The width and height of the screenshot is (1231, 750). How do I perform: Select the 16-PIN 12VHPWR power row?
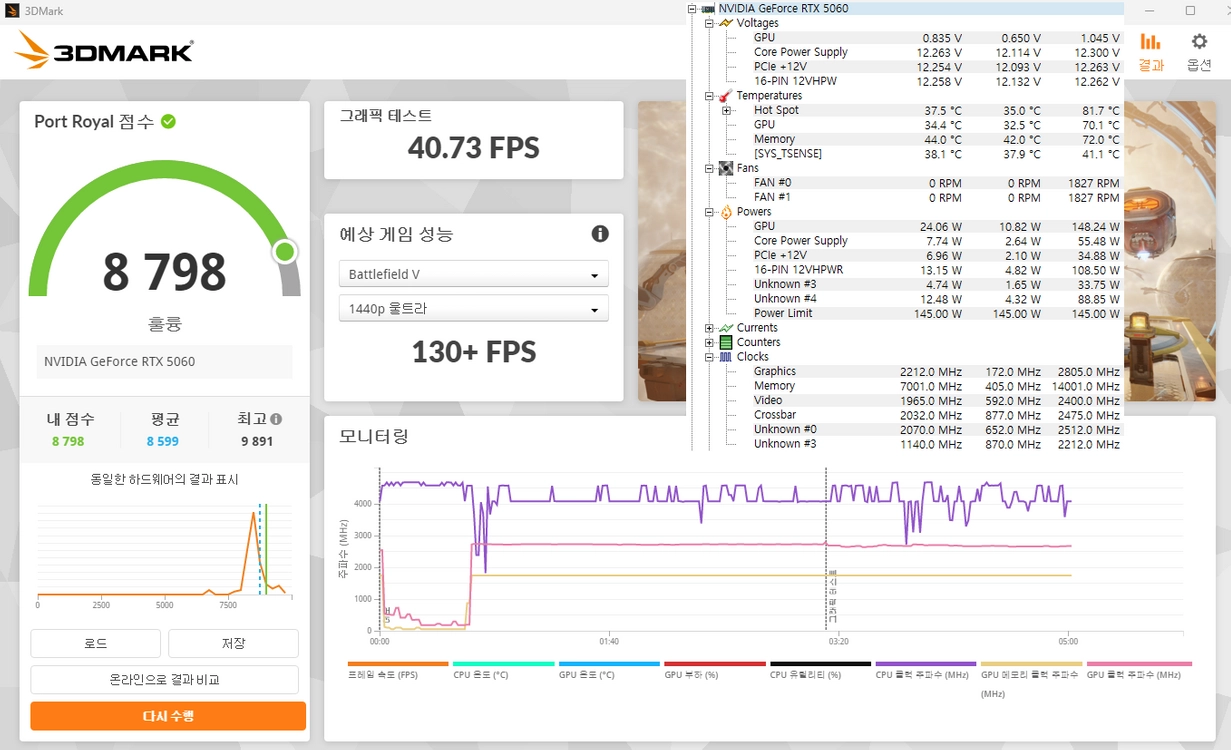(936, 270)
